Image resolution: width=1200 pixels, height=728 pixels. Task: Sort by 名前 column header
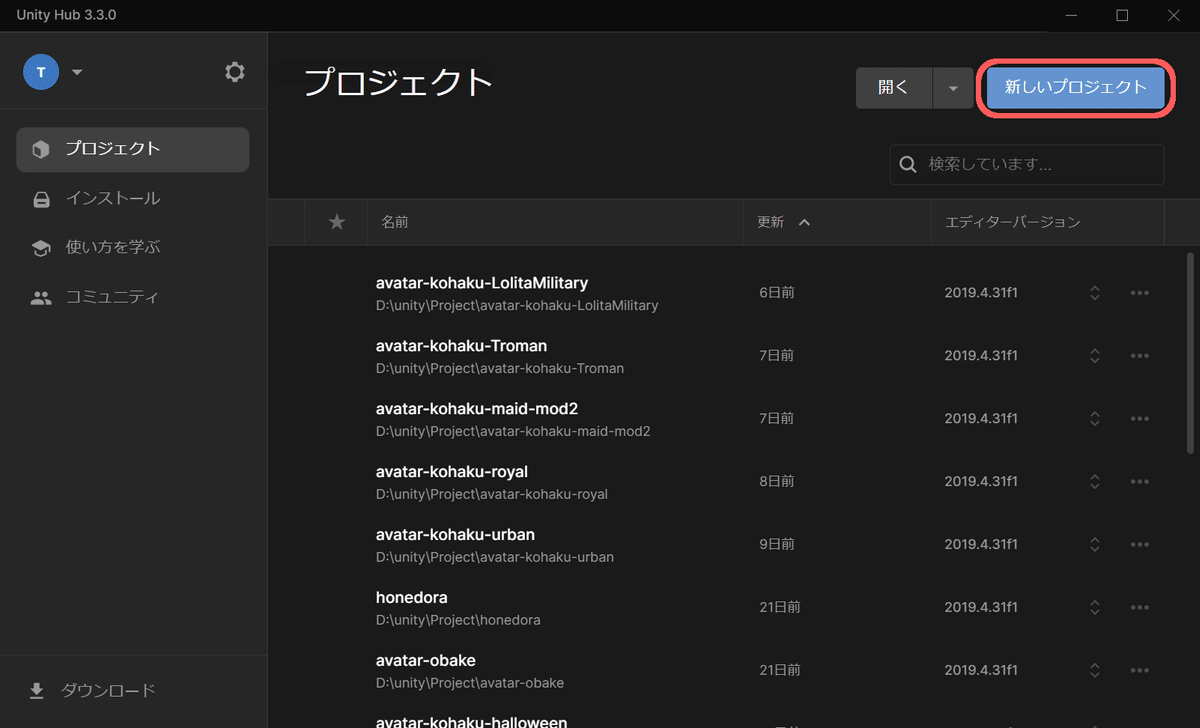coord(395,222)
